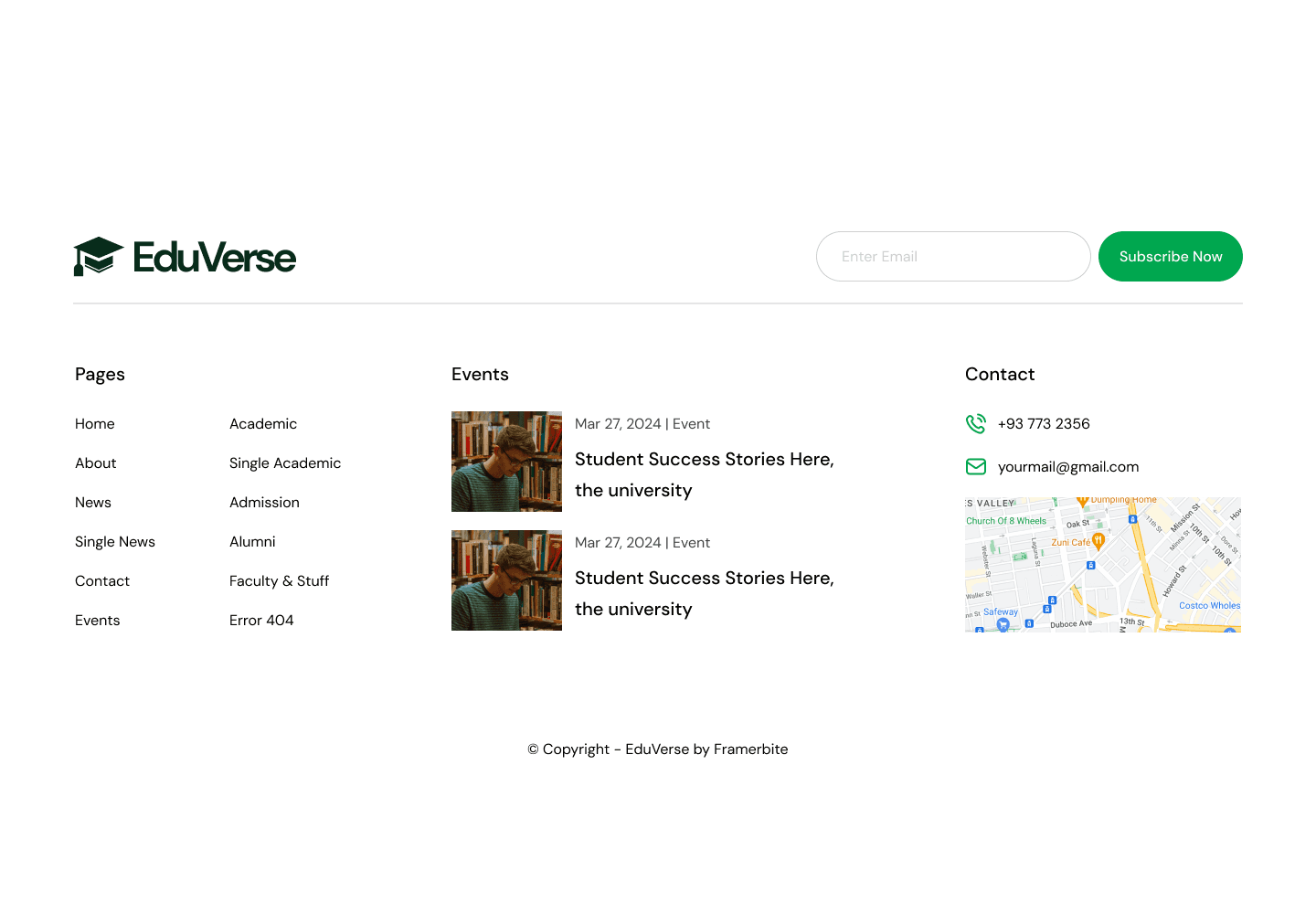Click the EduVerse graduation cap logo icon
This screenshot has width=1316, height=914.
pyautogui.click(x=99, y=257)
